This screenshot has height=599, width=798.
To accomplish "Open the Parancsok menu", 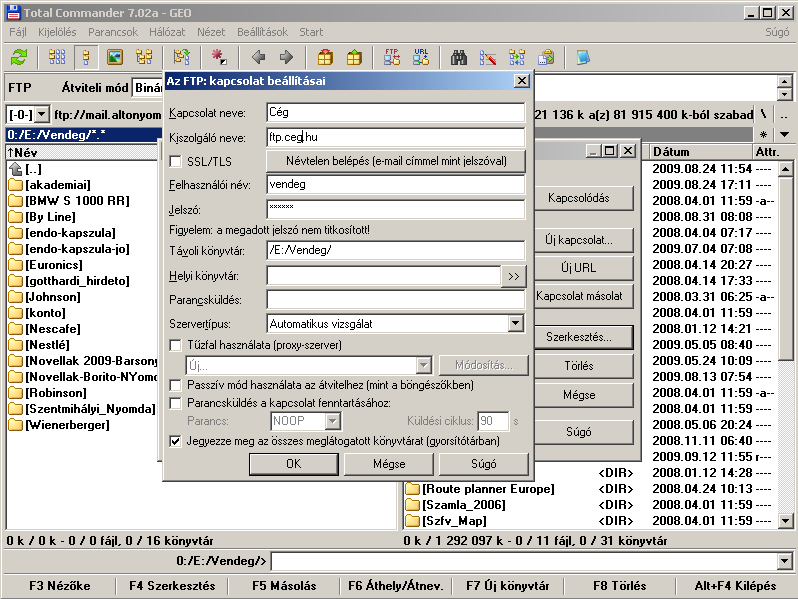I will [x=112, y=32].
